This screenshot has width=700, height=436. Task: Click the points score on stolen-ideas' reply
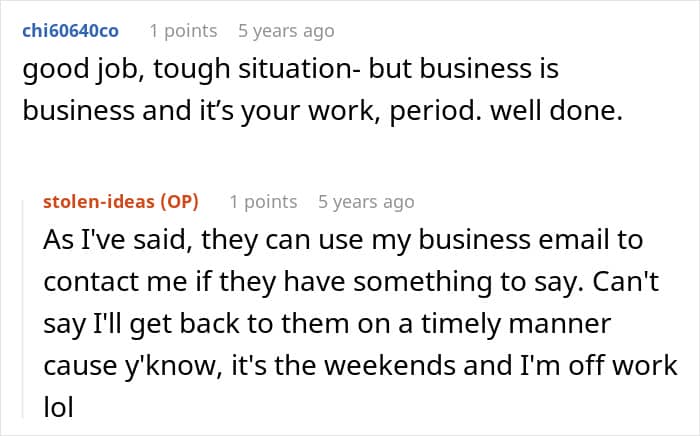(263, 202)
